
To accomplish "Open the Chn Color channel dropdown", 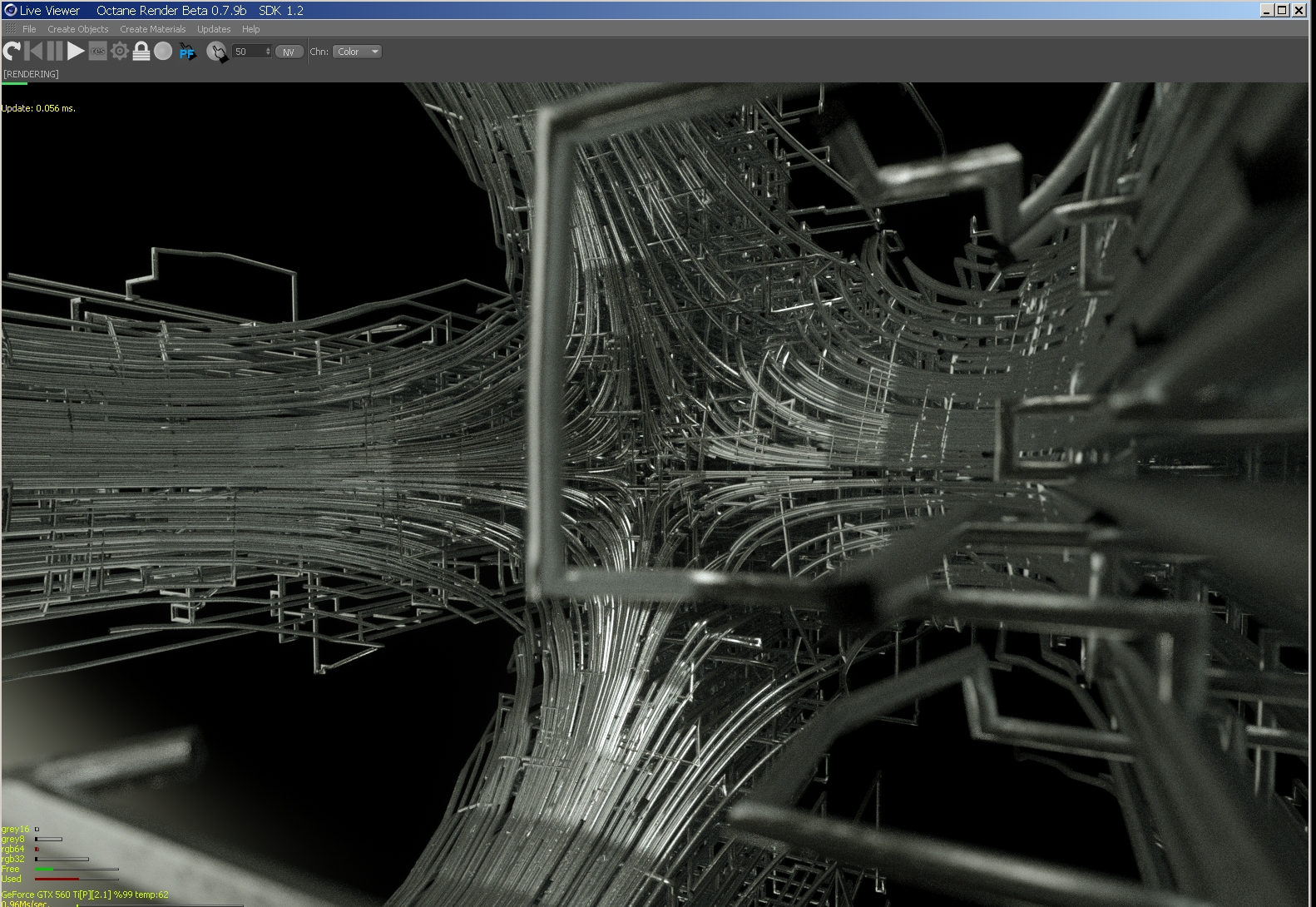I will coord(357,52).
